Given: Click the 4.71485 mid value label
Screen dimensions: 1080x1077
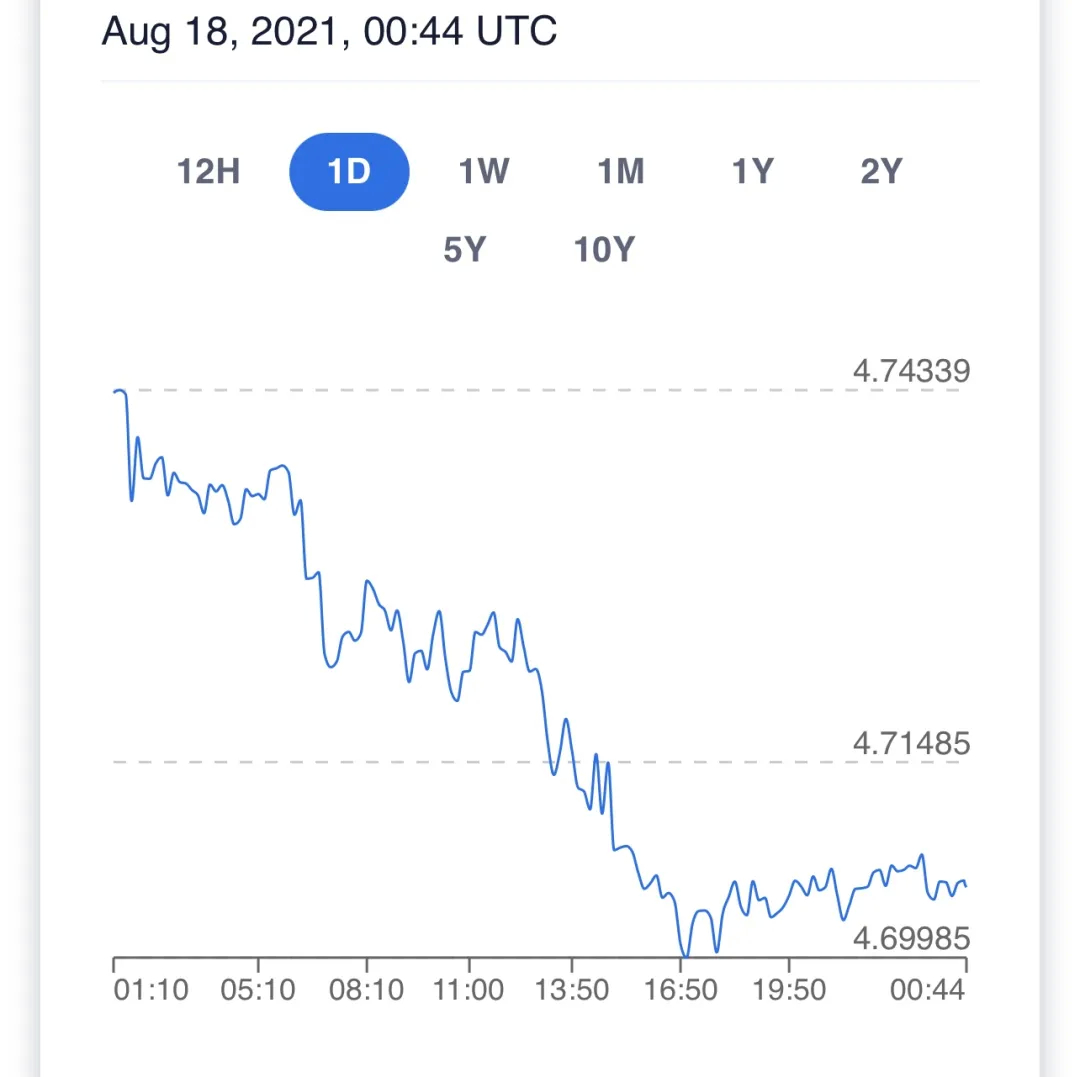Looking at the screenshot, I should coord(911,744).
